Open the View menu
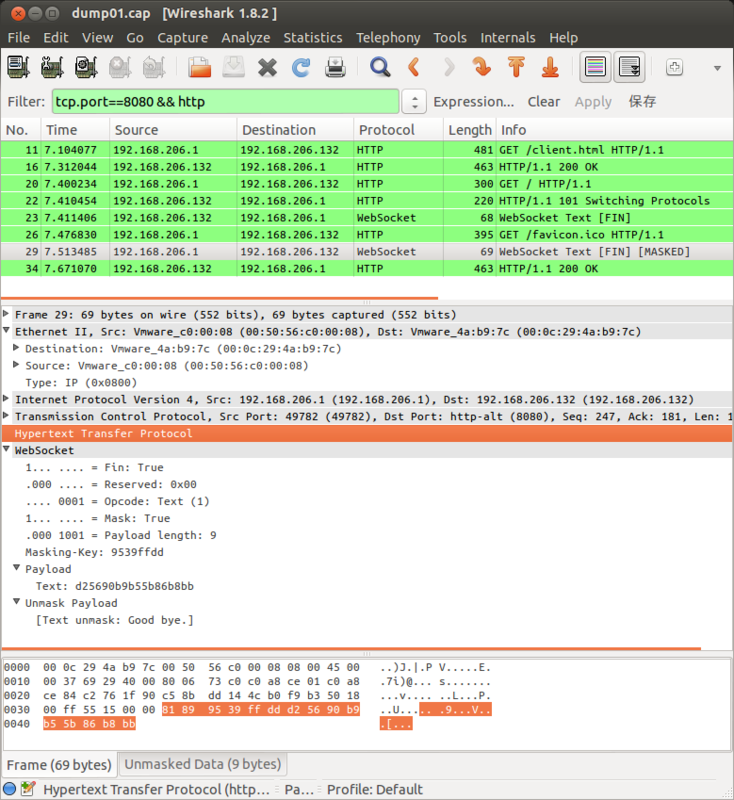 (97, 38)
